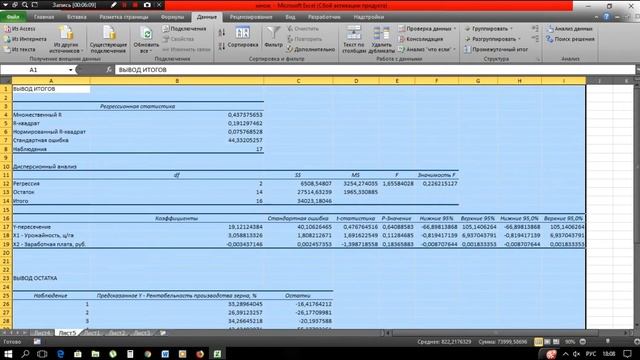Select cell 'Множественный R'

click(51, 115)
